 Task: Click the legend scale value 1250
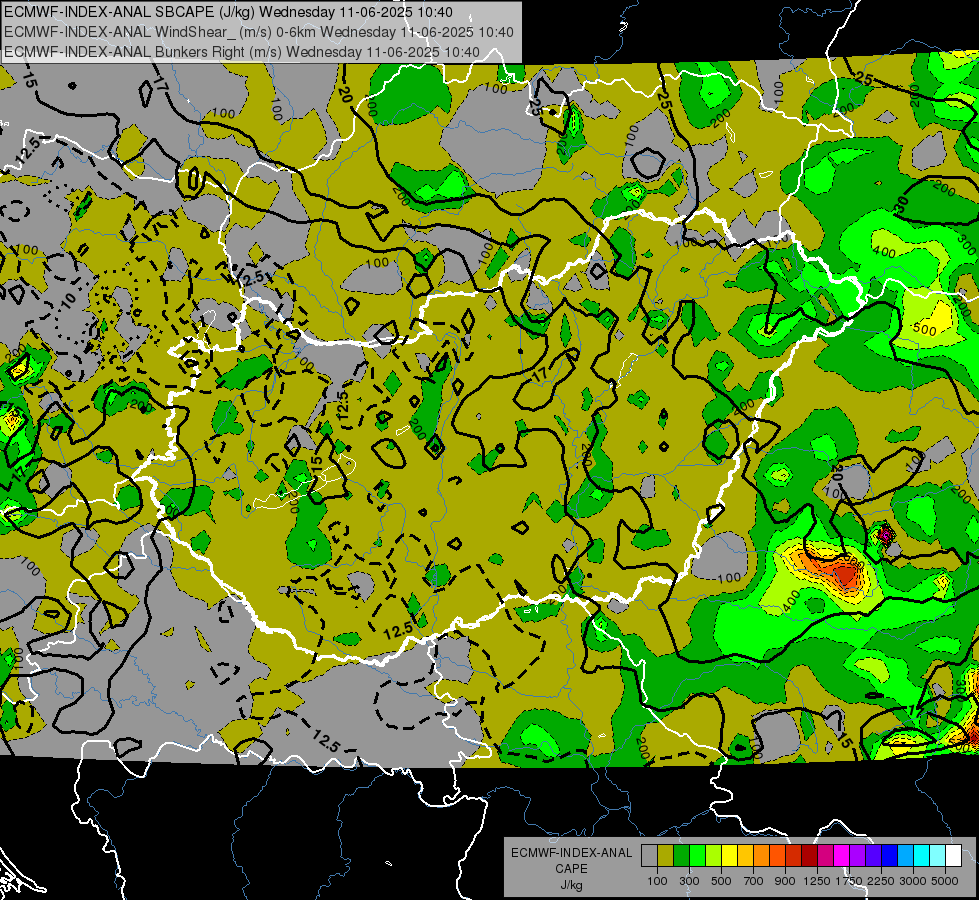817,881
